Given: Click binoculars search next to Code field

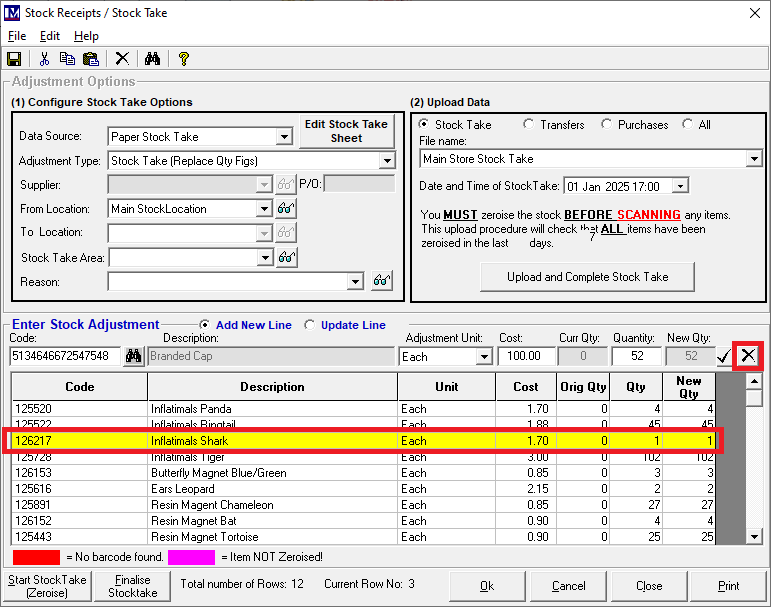Looking at the screenshot, I should pos(134,356).
